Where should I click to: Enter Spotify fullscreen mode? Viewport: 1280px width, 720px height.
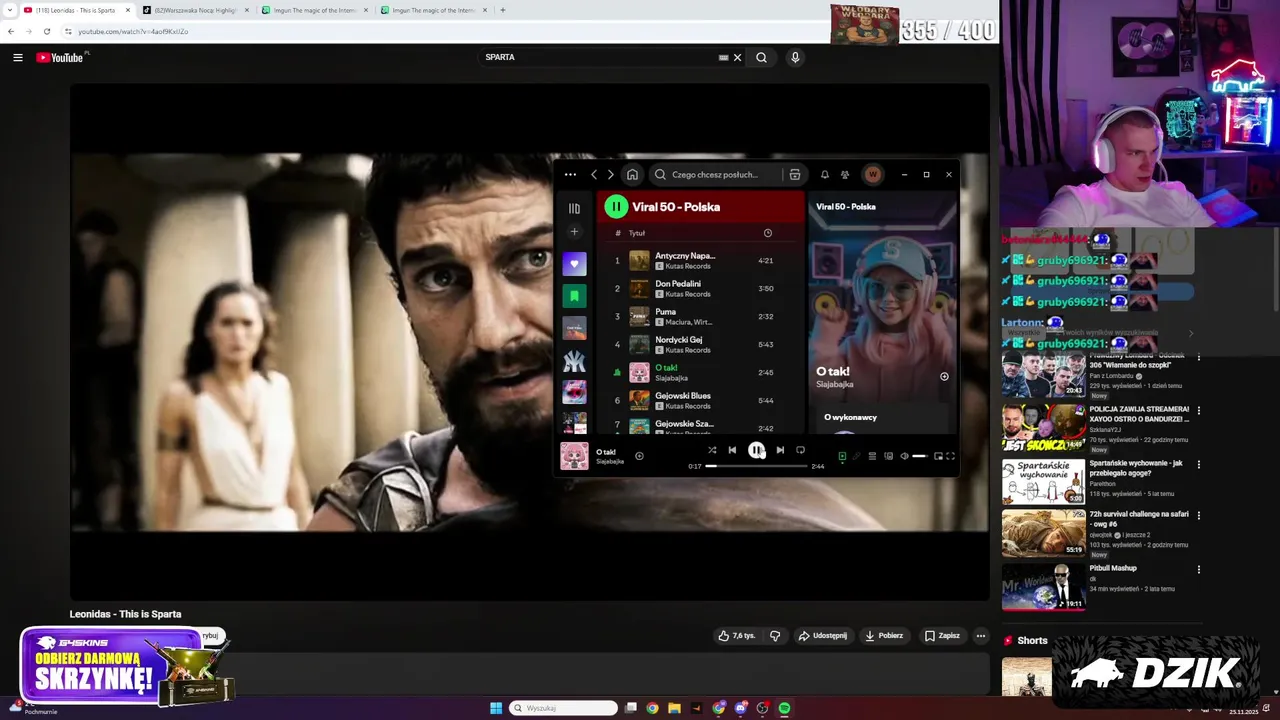[950, 456]
